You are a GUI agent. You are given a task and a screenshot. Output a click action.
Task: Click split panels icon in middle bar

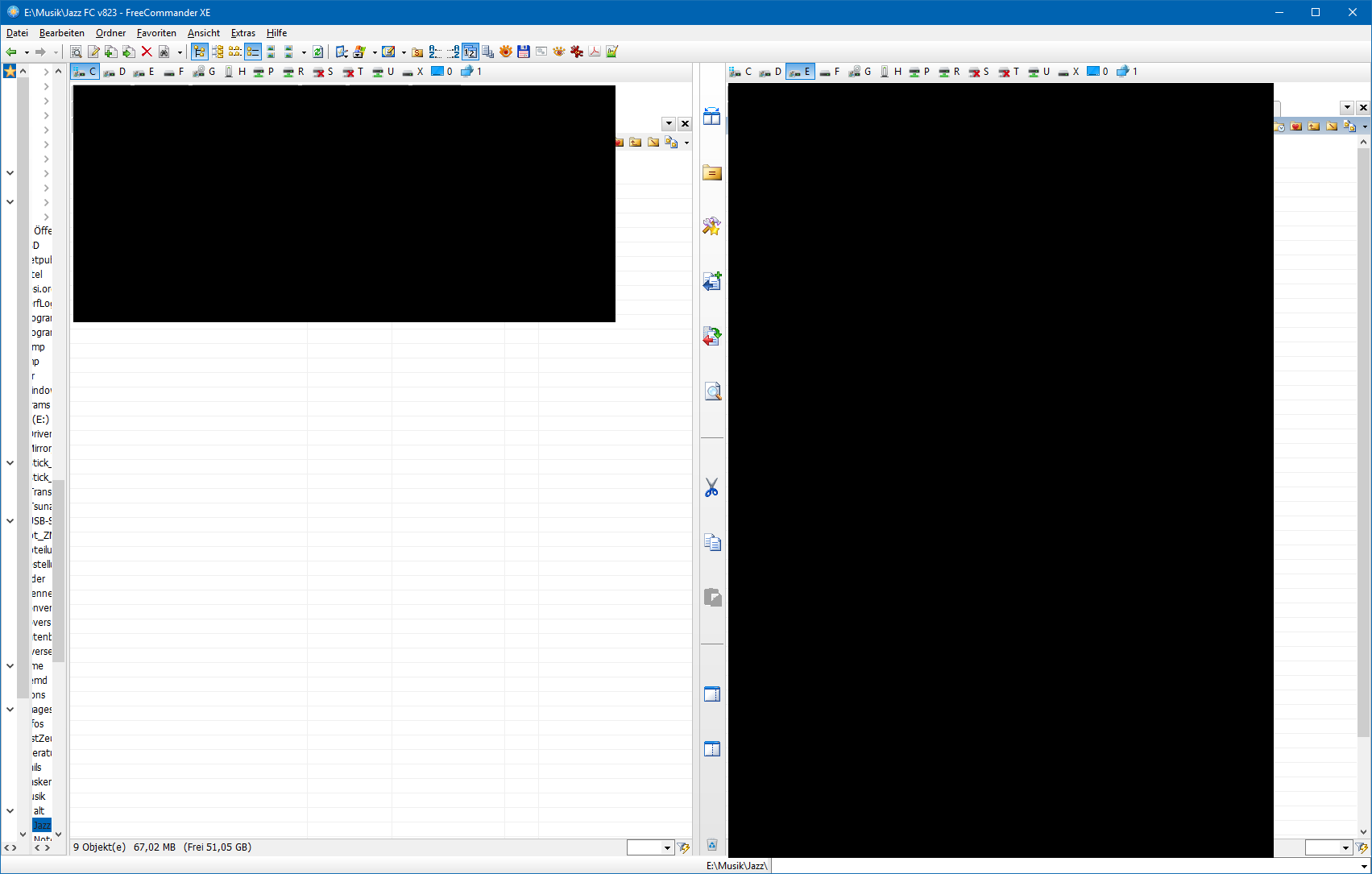(x=712, y=117)
